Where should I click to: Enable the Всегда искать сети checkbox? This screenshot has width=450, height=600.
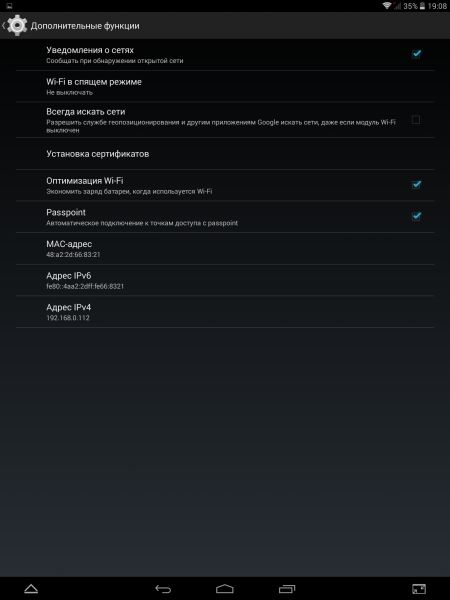point(416,120)
